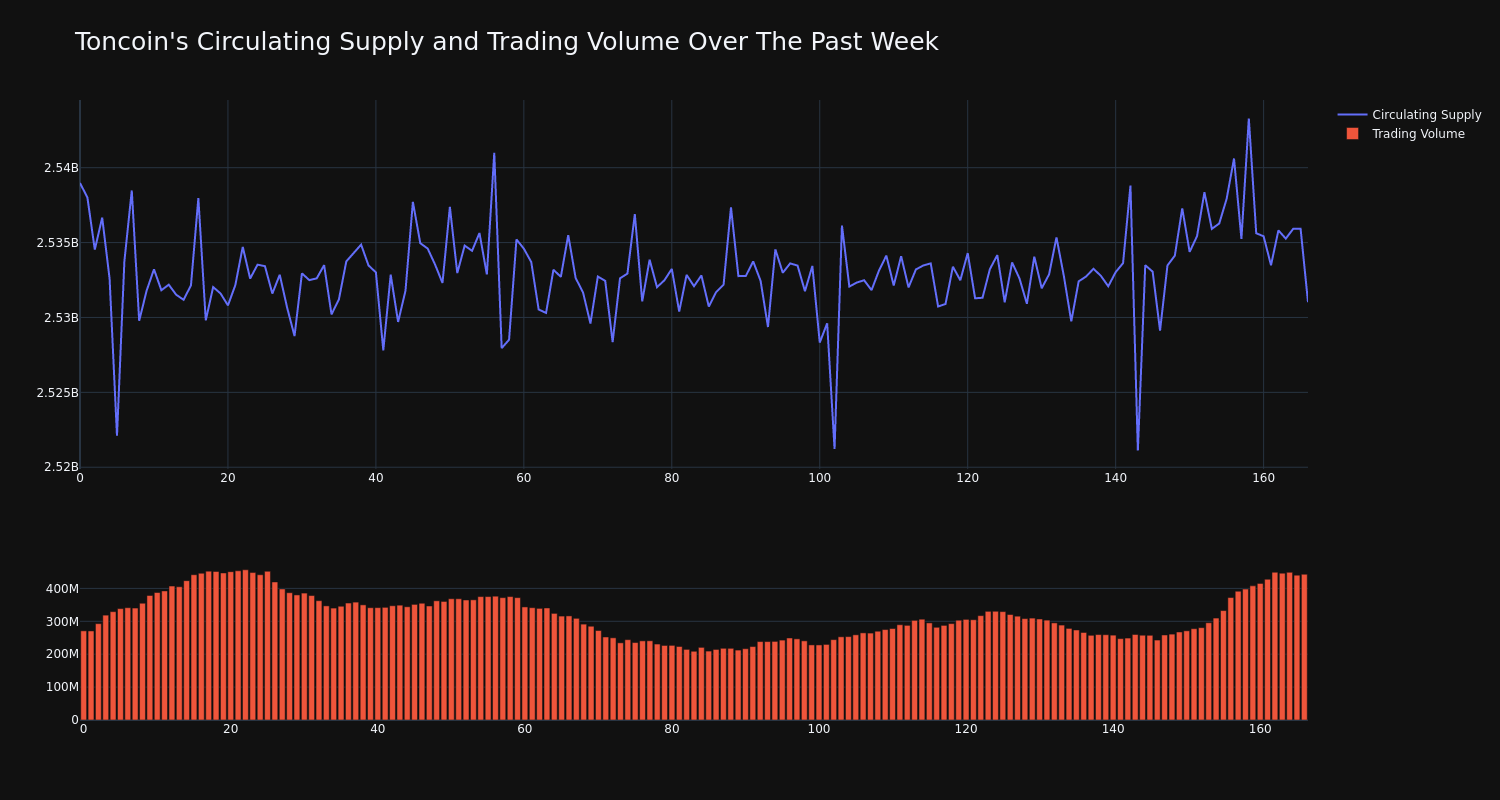This screenshot has width=1500, height=800.
Task: Click the last volume bar at 166
Action: (x=1305, y=647)
